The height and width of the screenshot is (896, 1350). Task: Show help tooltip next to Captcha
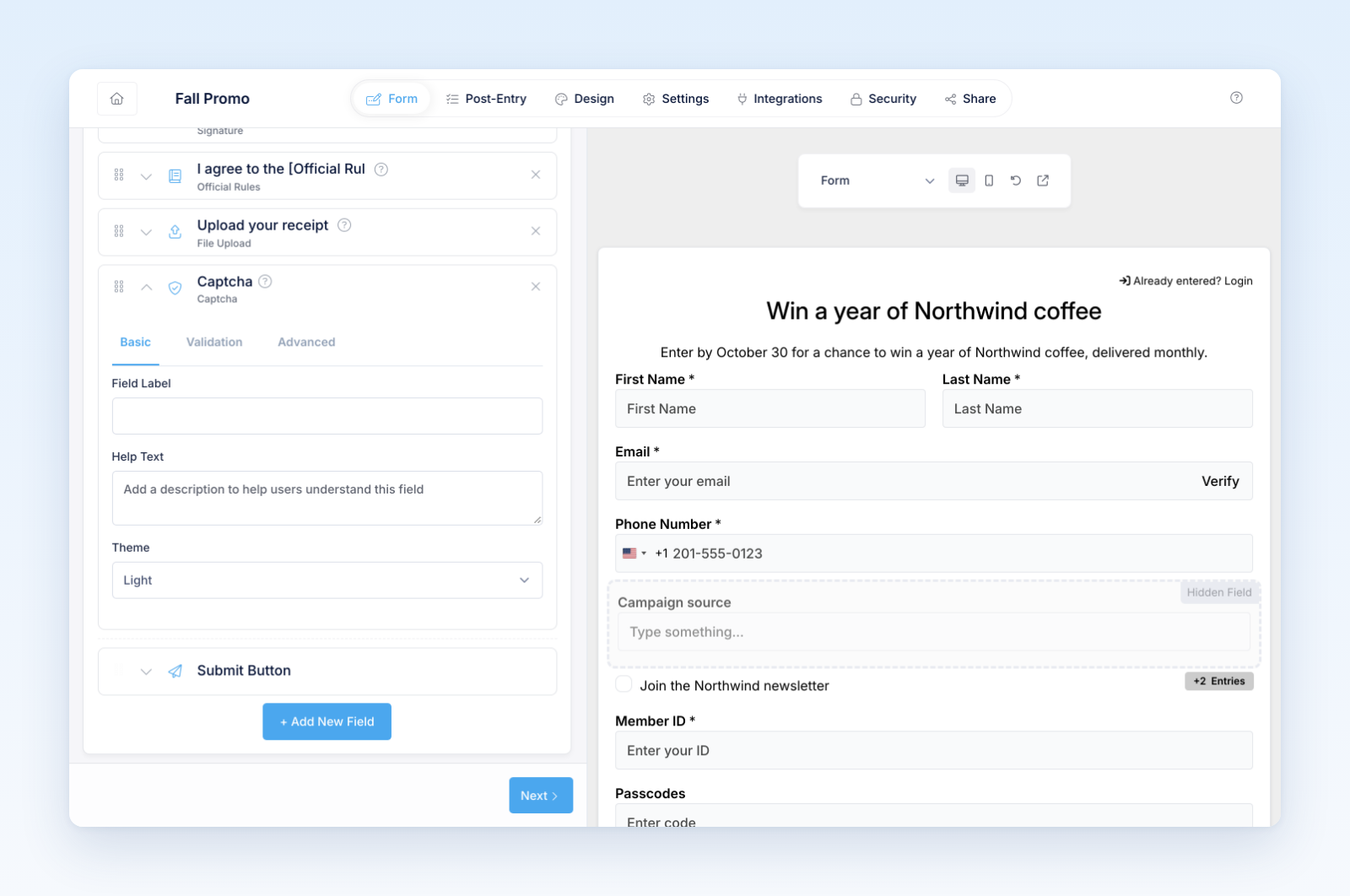265,281
